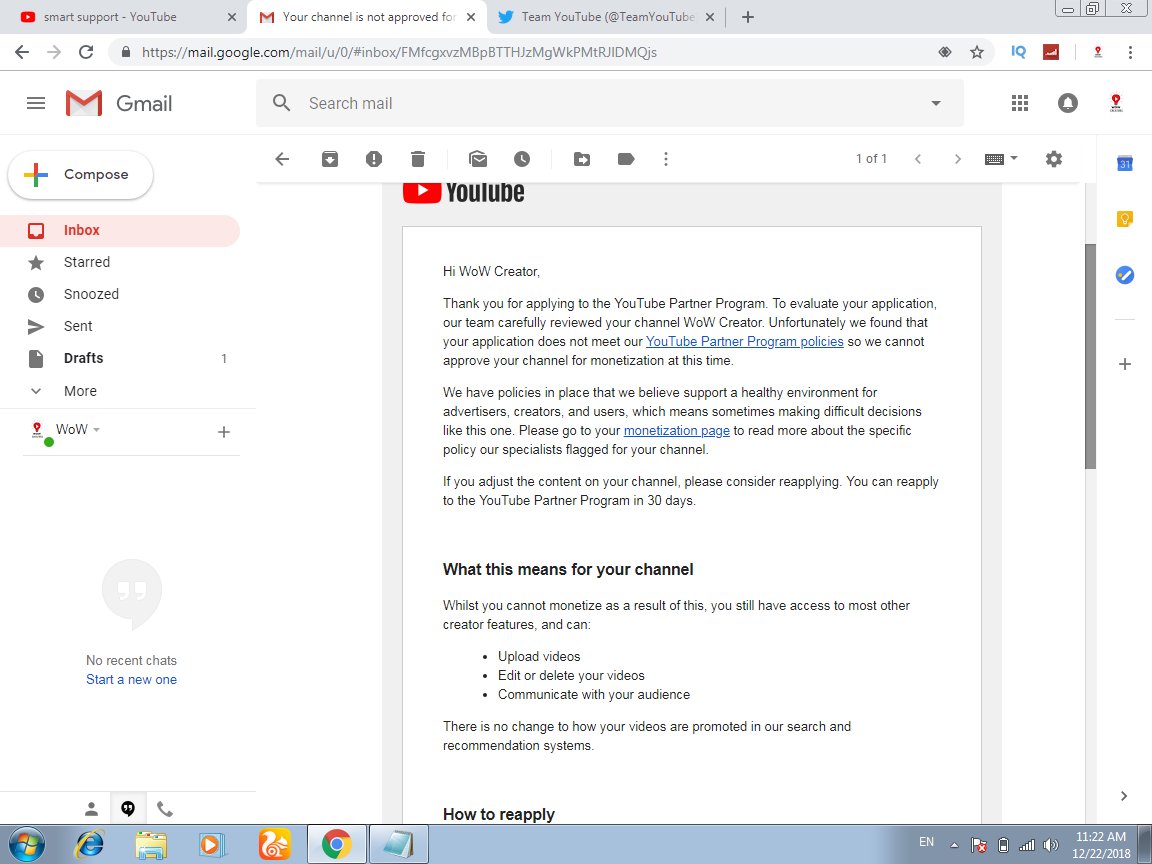This screenshot has width=1152, height=864.
Task: Open the Snoozed folder
Action: [120, 295]
